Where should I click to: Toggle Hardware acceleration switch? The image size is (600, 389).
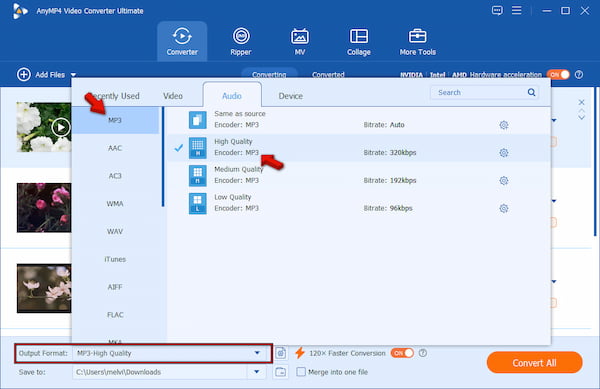coord(558,75)
